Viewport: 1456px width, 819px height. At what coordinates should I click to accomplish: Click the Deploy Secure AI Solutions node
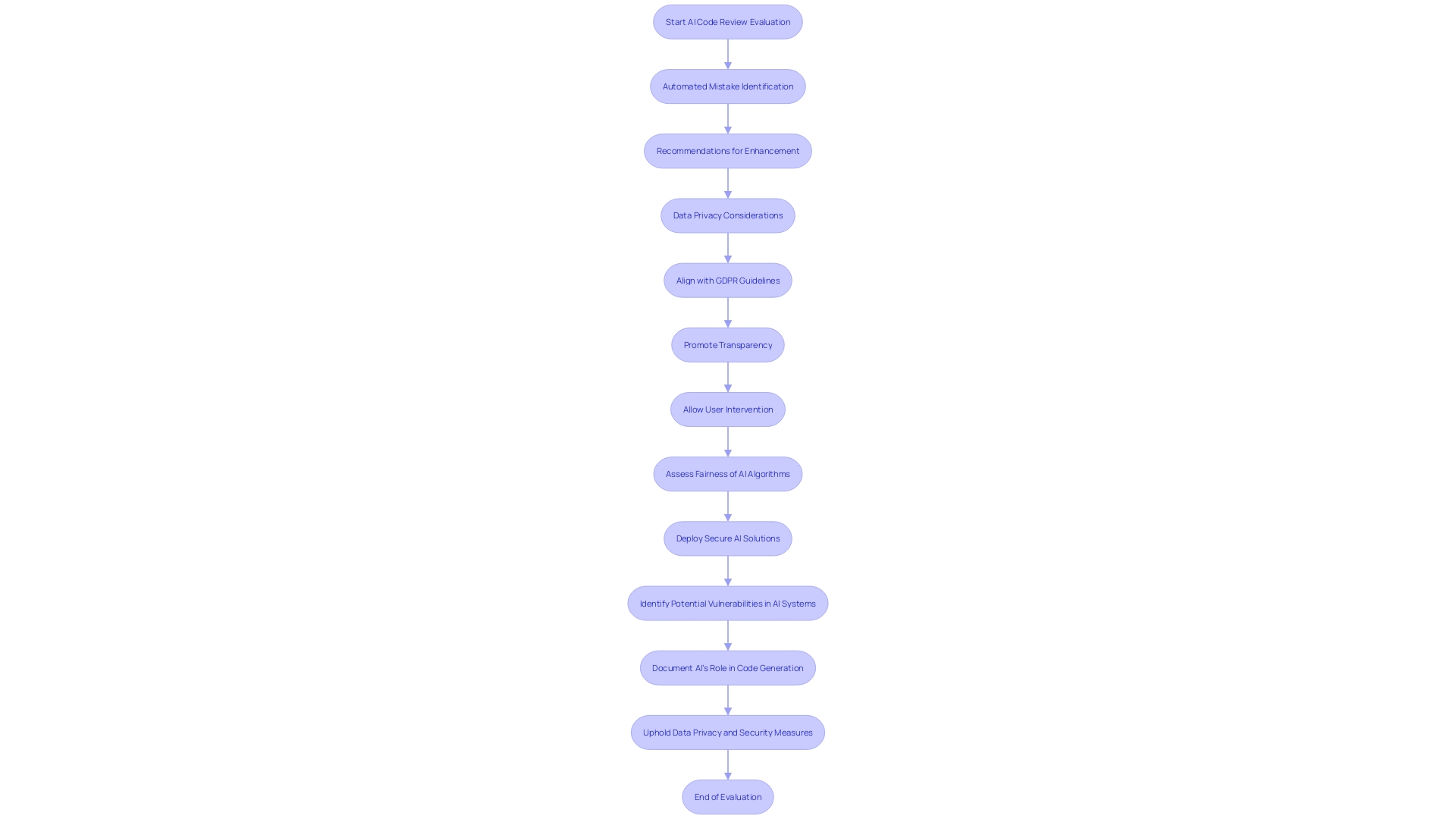[728, 538]
